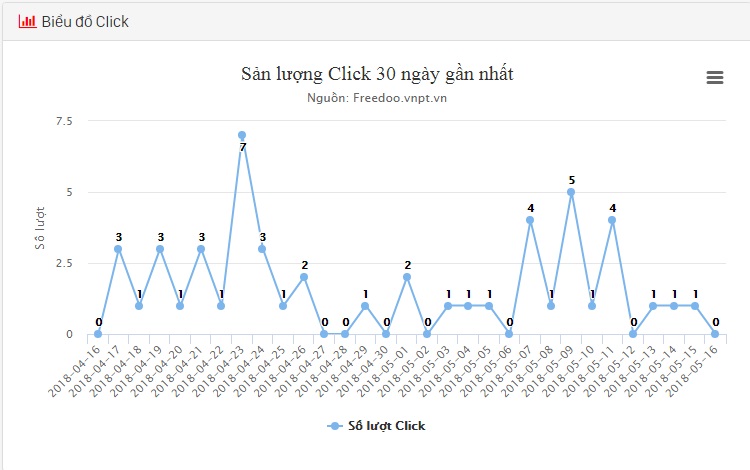Click the Biểu đồ Click panel heading

pyautogui.click(x=85, y=21)
